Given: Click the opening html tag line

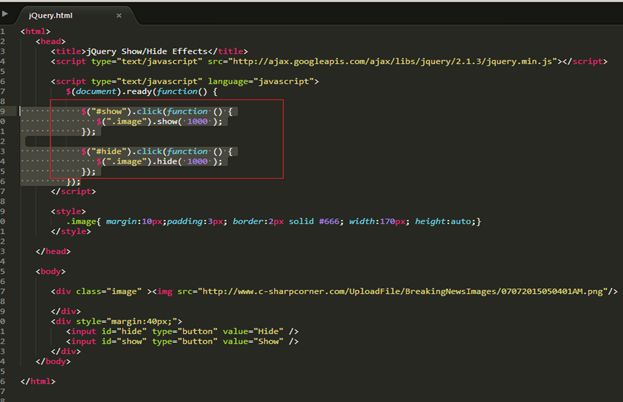Looking at the screenshot, I should point(36,31).
